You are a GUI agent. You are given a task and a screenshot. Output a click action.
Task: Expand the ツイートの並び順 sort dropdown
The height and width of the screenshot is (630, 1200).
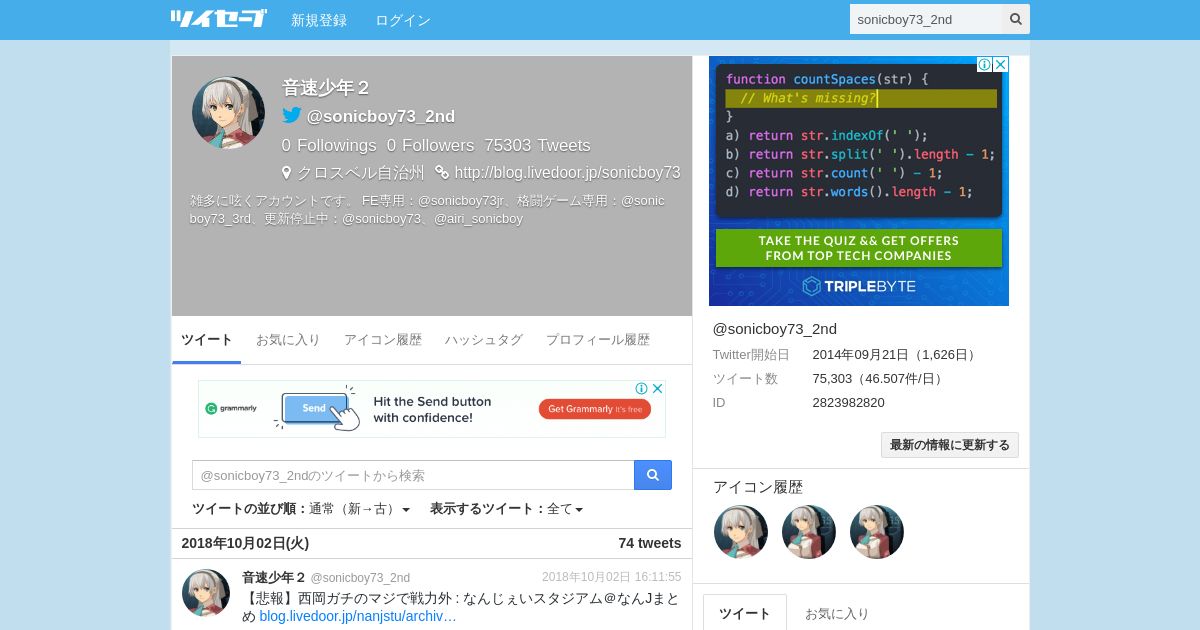pos(359,509)
